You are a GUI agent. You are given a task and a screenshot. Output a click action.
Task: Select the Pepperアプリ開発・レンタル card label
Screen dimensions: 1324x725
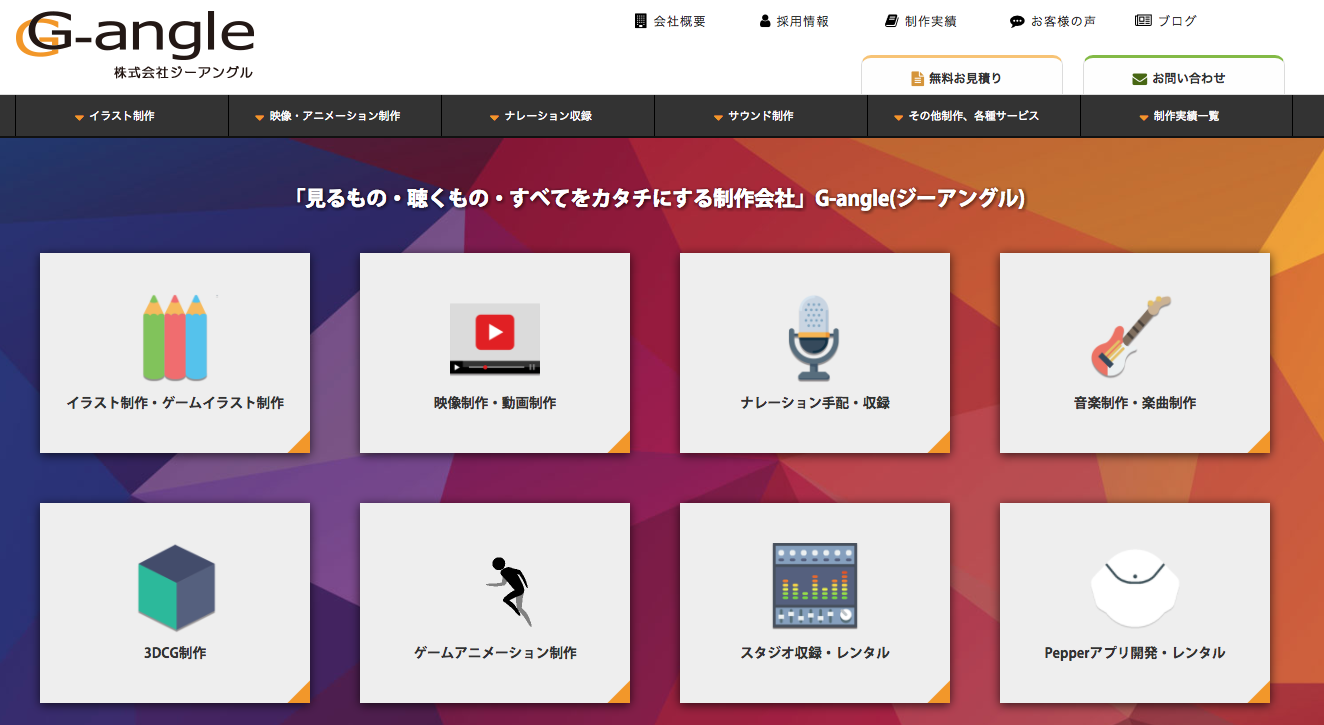1135,653
